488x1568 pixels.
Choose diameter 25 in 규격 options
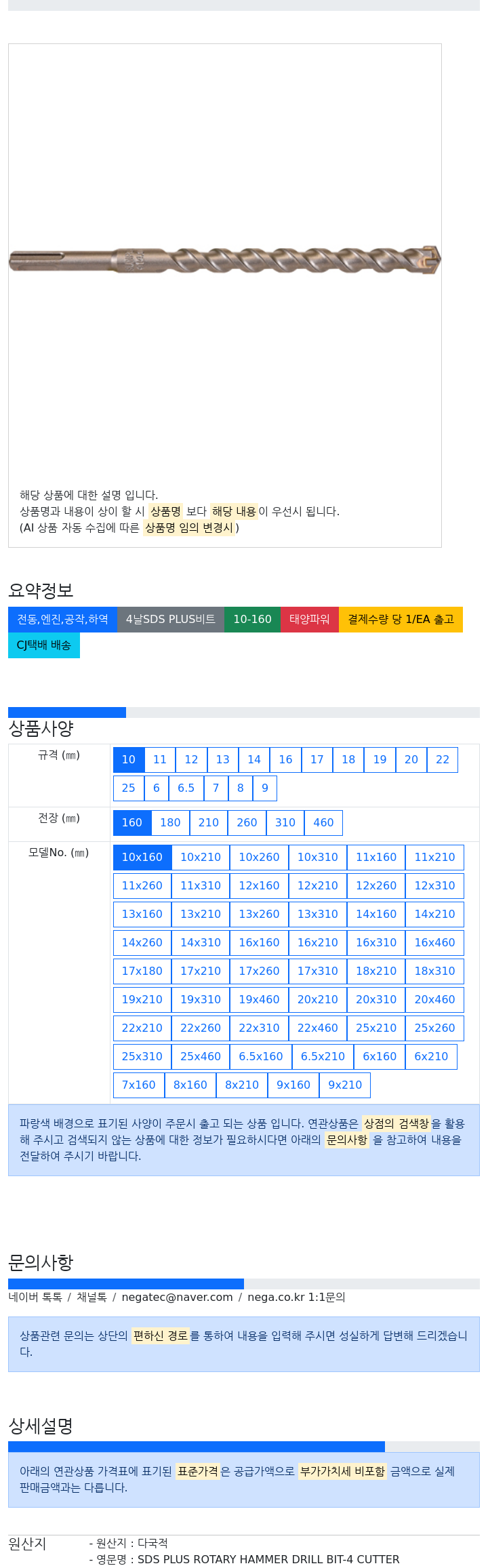(x=129, y=788)
